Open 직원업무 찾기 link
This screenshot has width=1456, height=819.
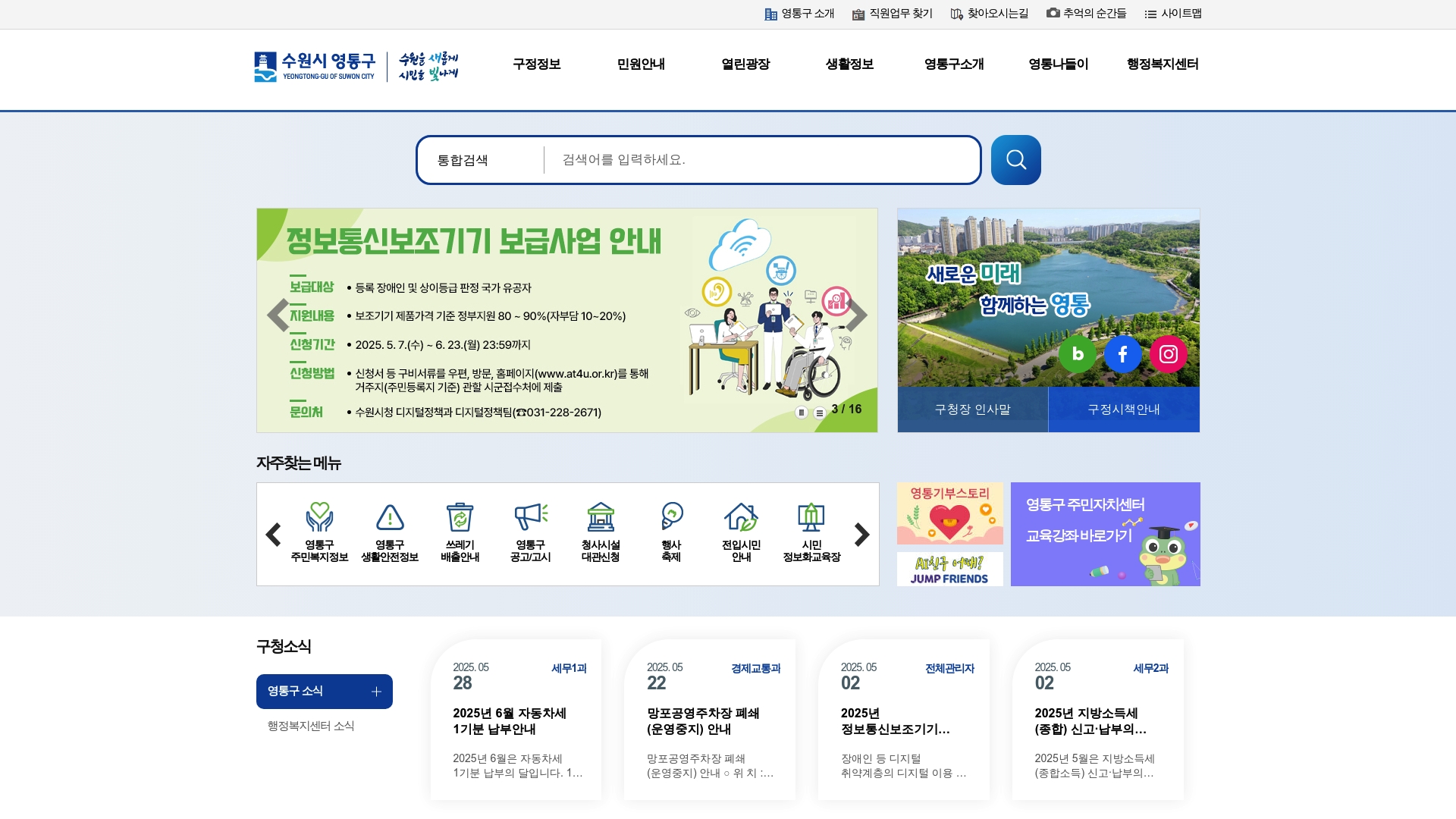(x=893, y=14)
